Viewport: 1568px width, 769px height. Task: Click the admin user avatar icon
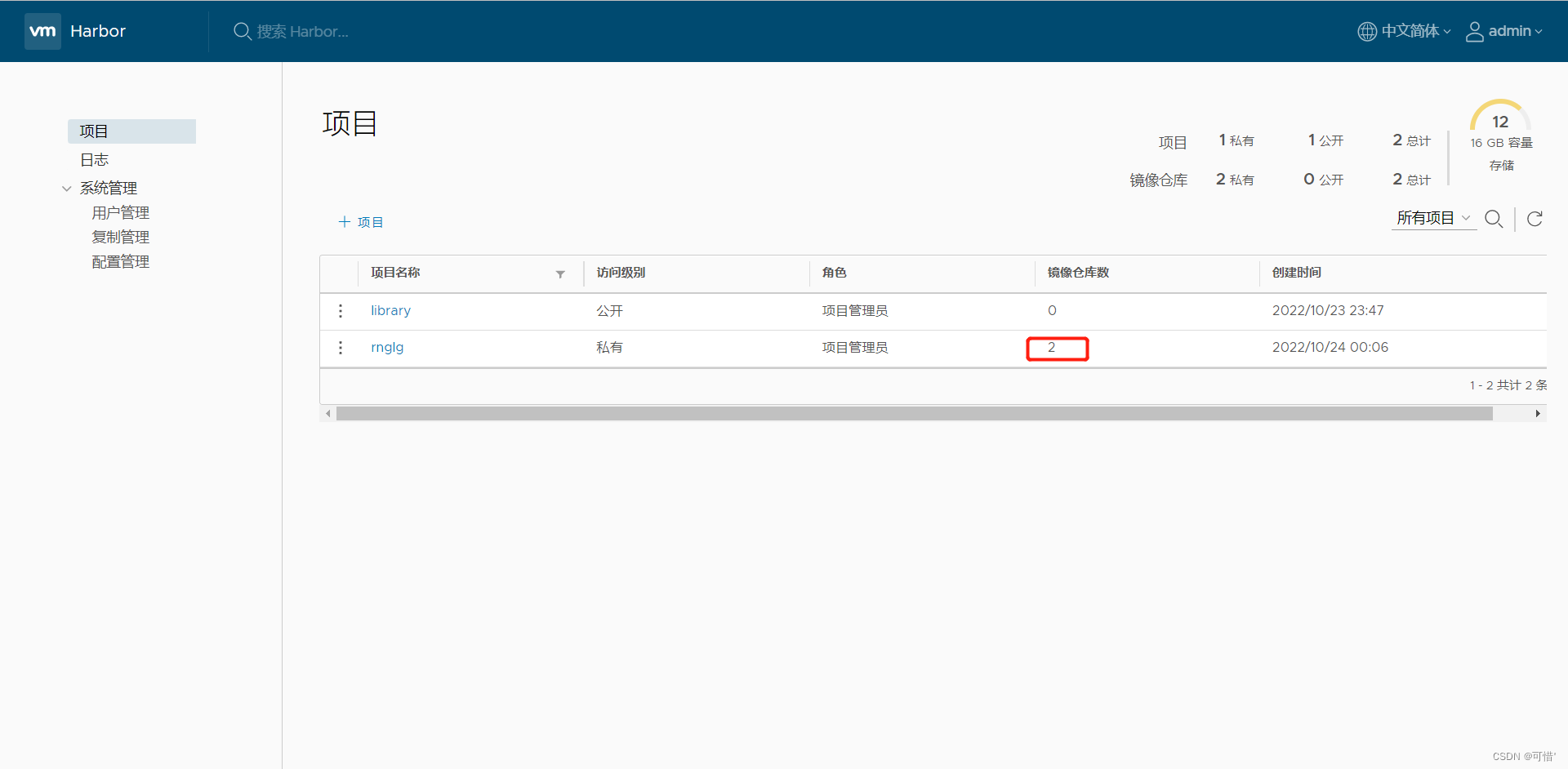(x=1474, y=31)
